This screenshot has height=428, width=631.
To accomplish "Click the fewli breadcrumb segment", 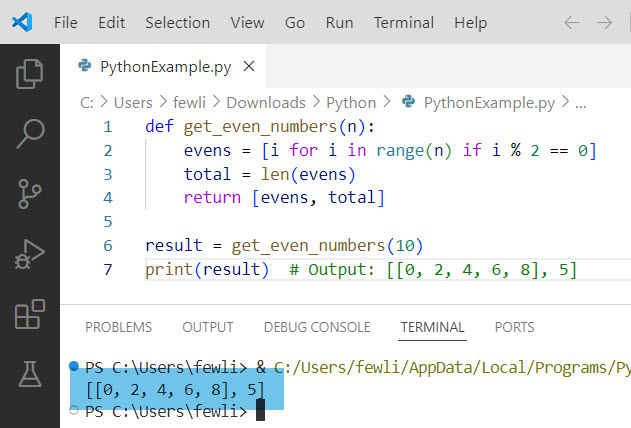I will tap(189, 103).
